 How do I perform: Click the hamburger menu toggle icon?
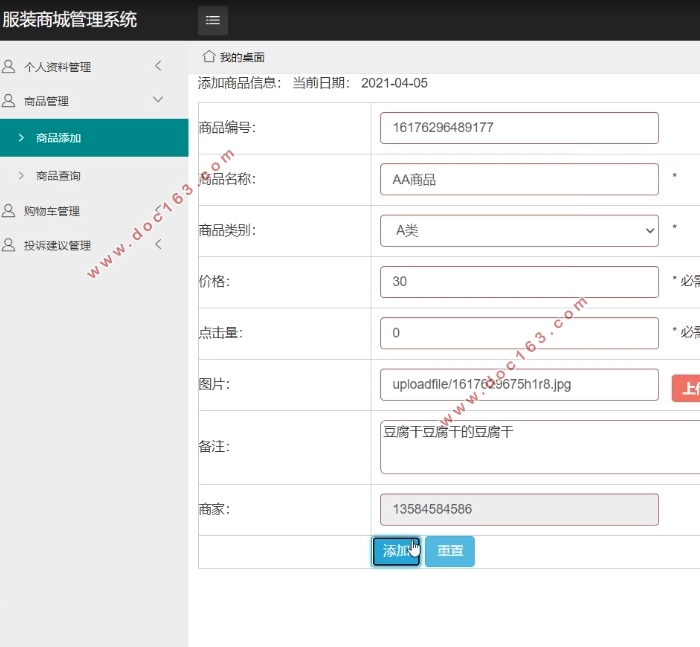(212, 20)
